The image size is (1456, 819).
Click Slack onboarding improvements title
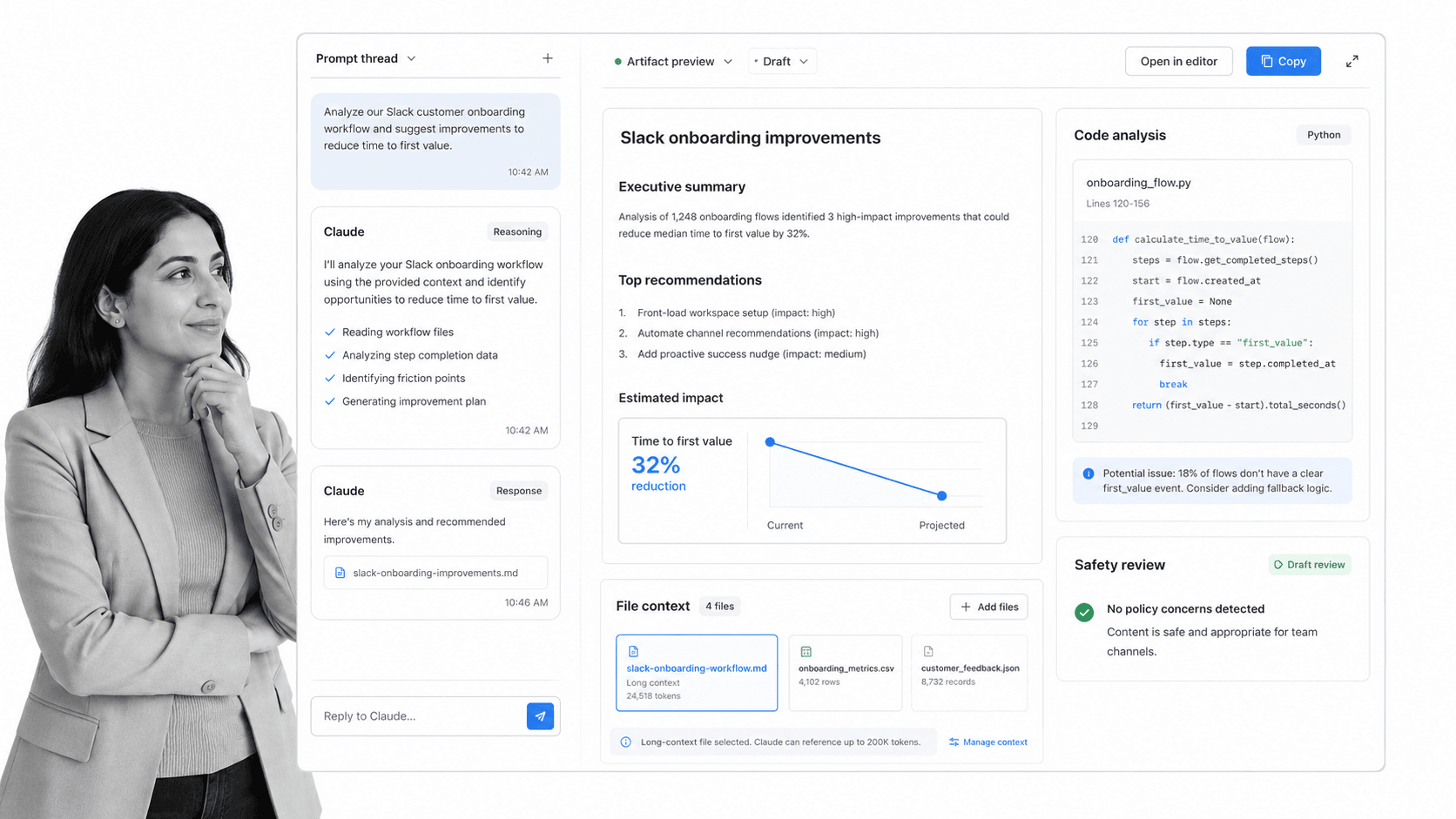[750, 138]
